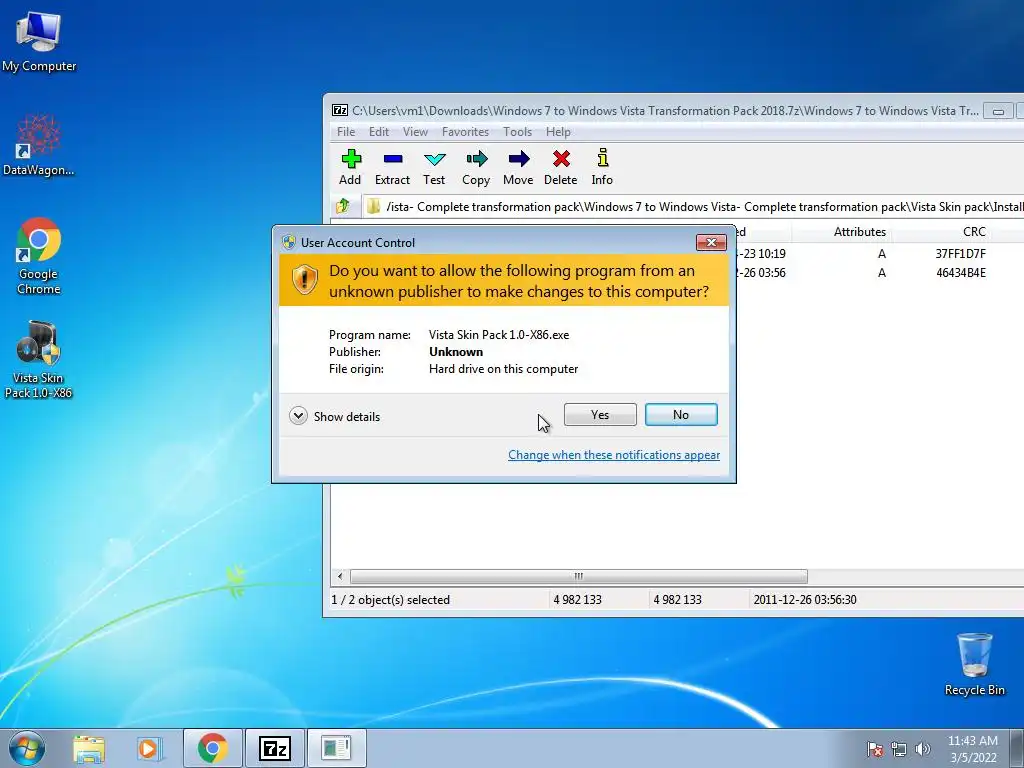The height and width of the screenshot is (768, 1024).
Task: Click No to deny the program
Action: pyautogui.click(x=681, y=415)
